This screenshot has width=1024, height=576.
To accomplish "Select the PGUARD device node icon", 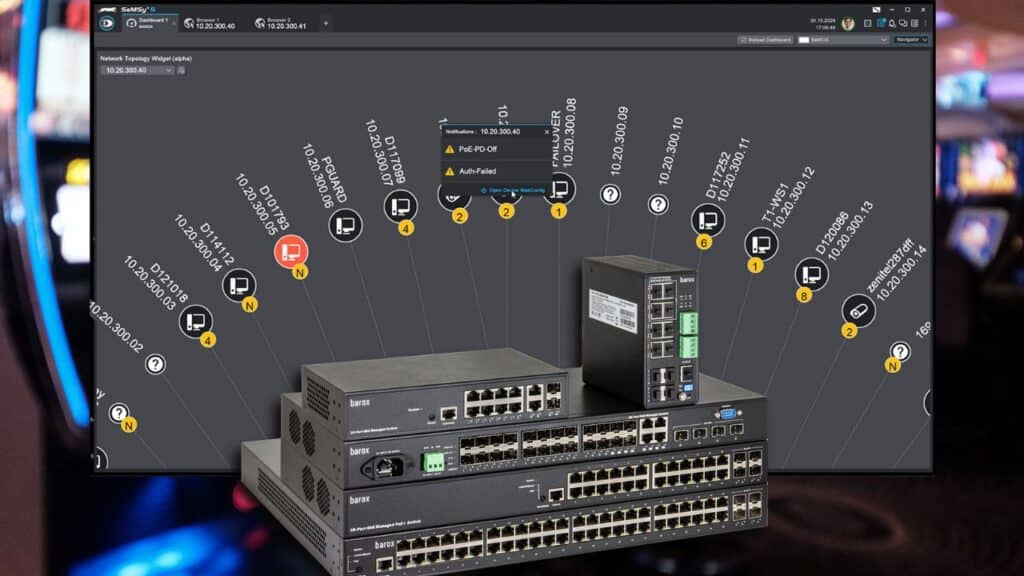I will 345,224.
